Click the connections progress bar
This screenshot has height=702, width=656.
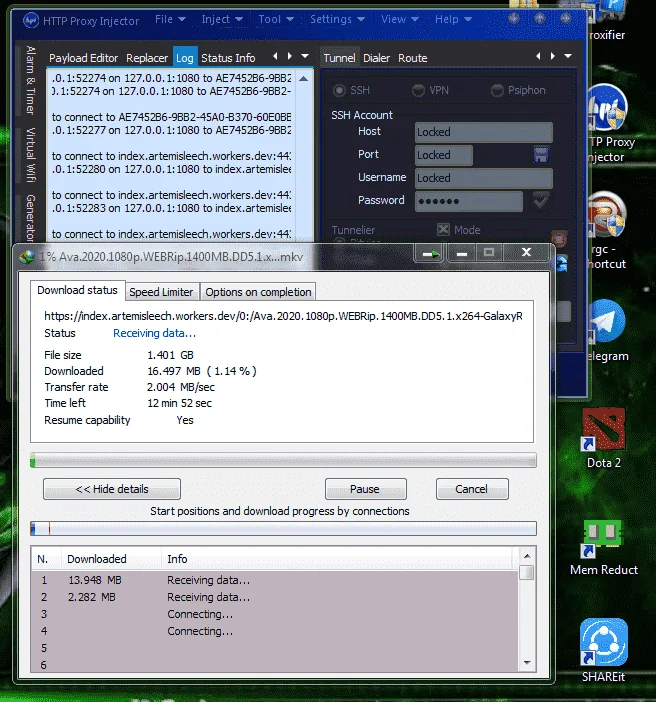[x=283, y=529]
